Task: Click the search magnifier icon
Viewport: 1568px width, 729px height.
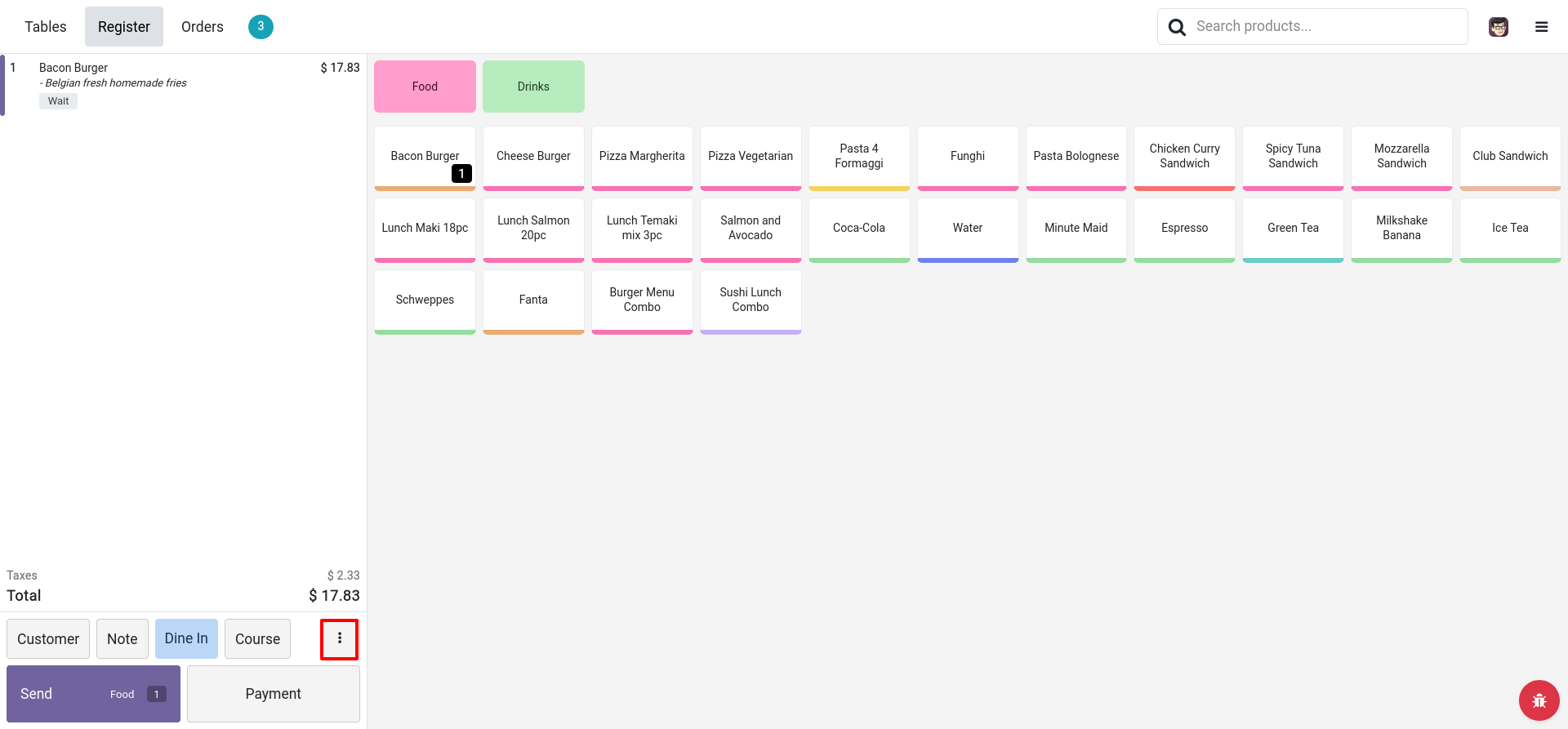Action: tap(1177, 27)
